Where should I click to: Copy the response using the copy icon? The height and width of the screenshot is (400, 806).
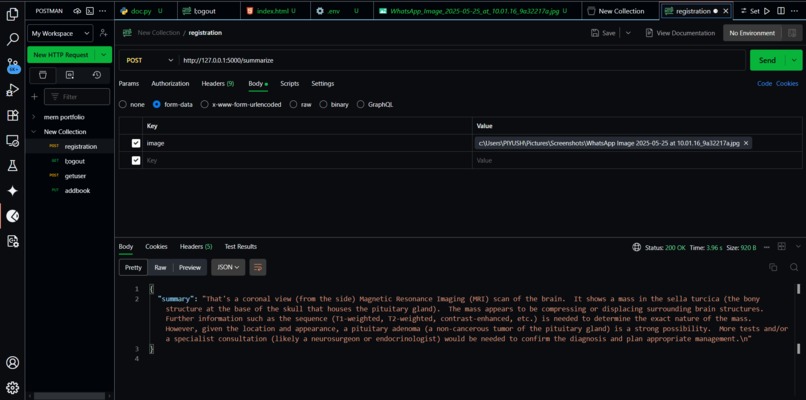tap(773, 267)
